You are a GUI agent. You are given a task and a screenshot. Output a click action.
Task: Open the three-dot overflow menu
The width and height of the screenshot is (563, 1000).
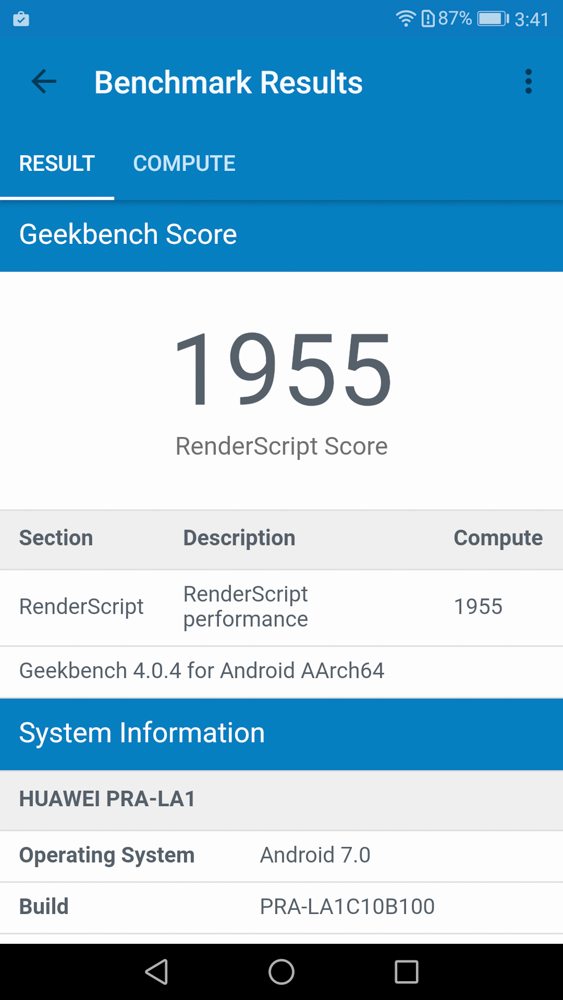(x=528, y=82)
